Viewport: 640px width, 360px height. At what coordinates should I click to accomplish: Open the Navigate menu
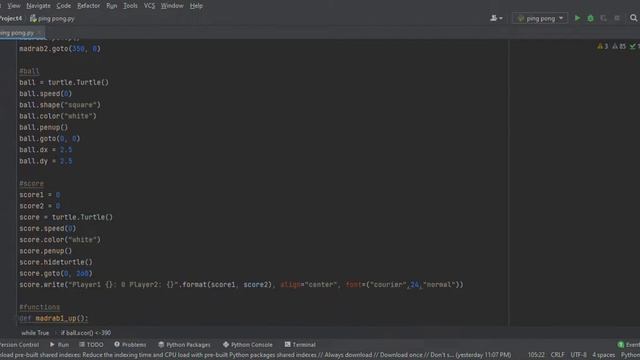click(x=38, y=6)
